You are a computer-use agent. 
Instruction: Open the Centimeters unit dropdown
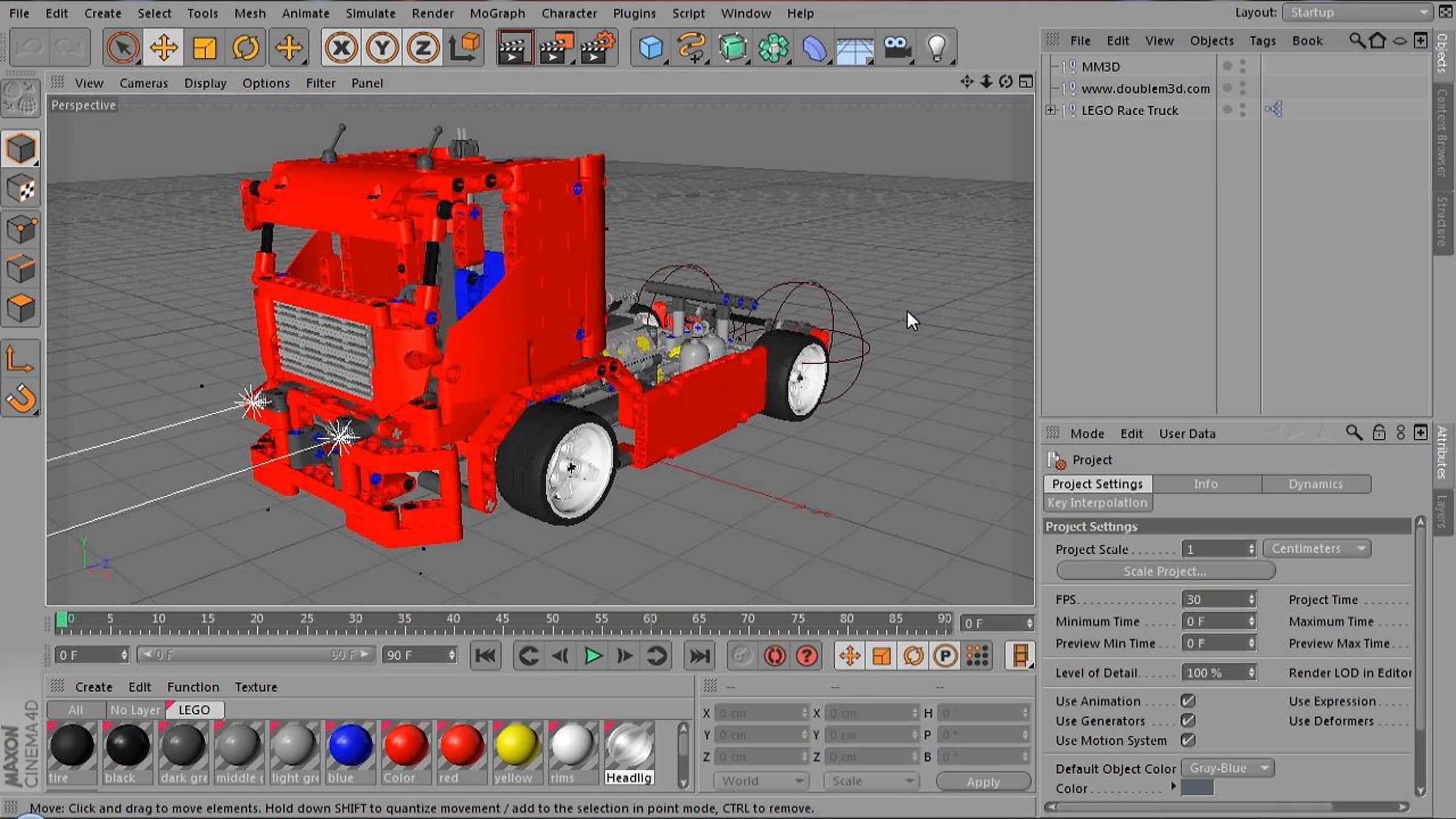(x=1317, y=548)
